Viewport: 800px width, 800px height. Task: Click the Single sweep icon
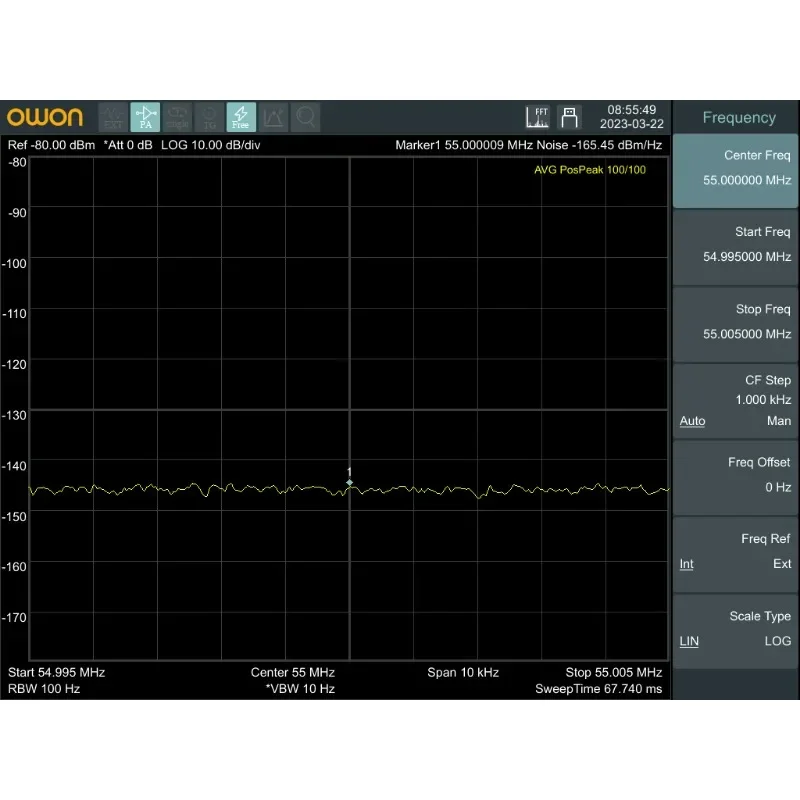coord(177,118)
